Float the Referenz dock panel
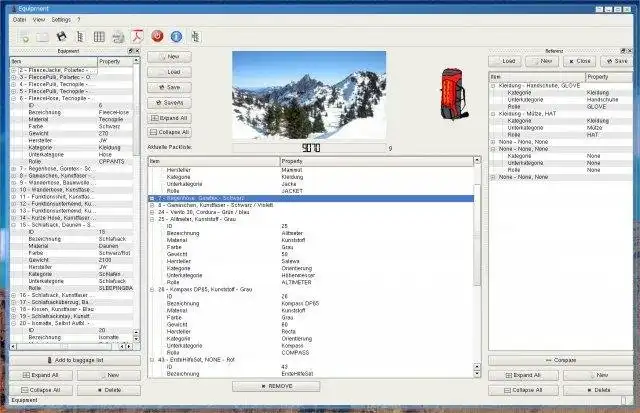This screenshot has width=640, height=413. pos(623,51)
